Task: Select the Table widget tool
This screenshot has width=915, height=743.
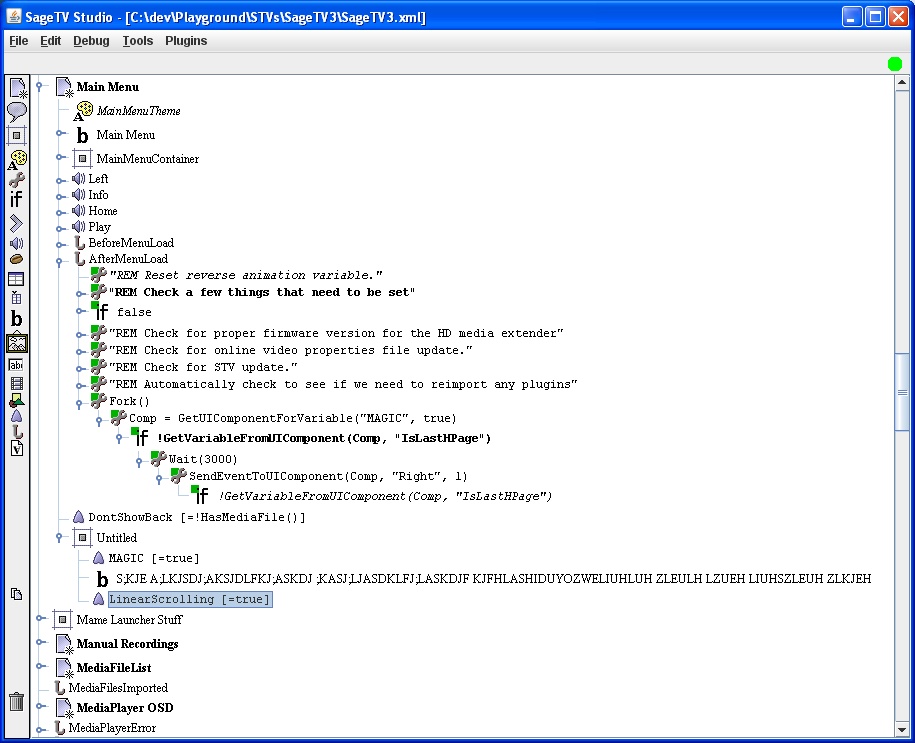Action: point(16,279)
